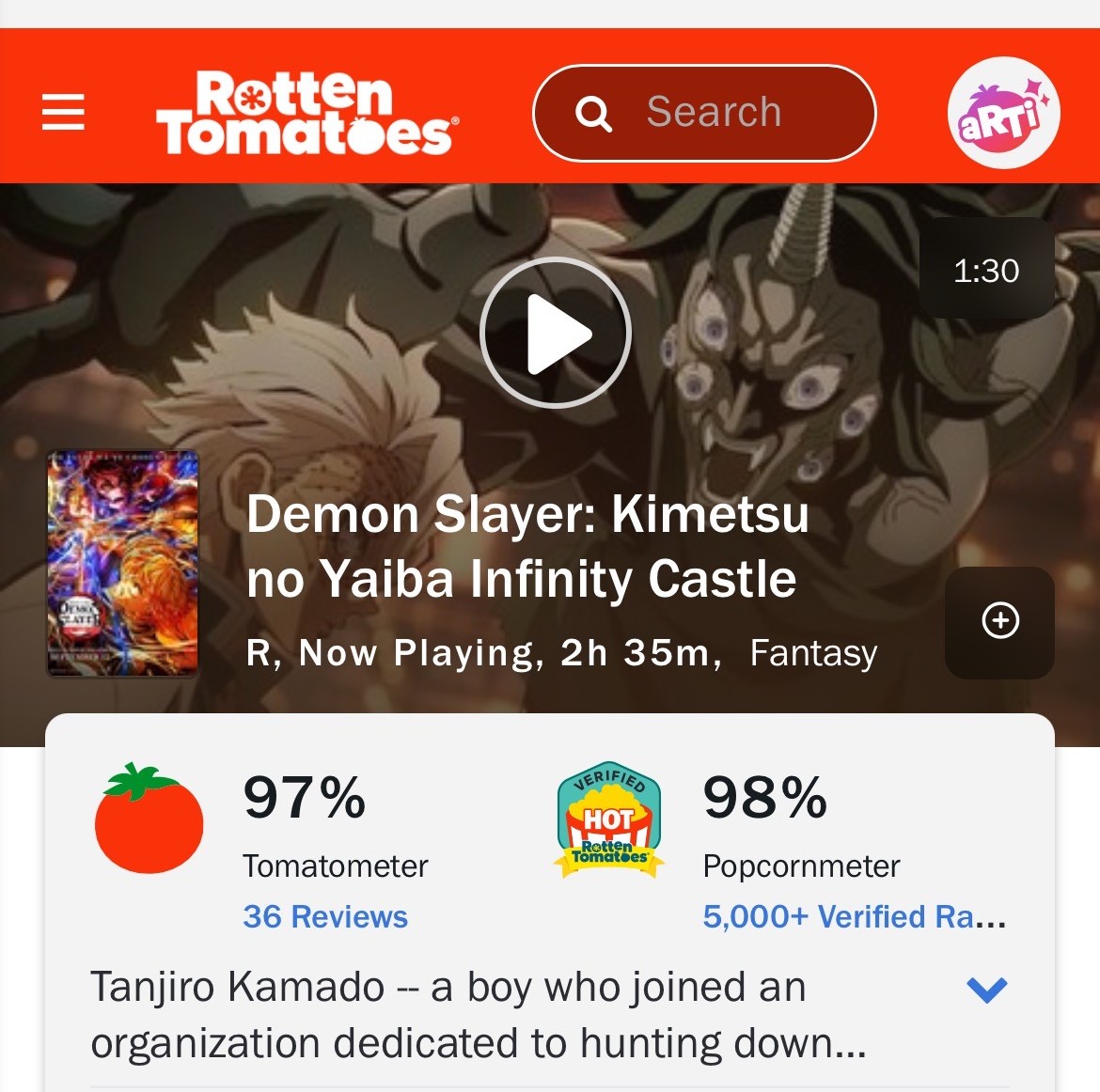Screen dimensions: 1100x1092
Task: Select the Fantasy genre label
Action: click(x=814, y=654)
